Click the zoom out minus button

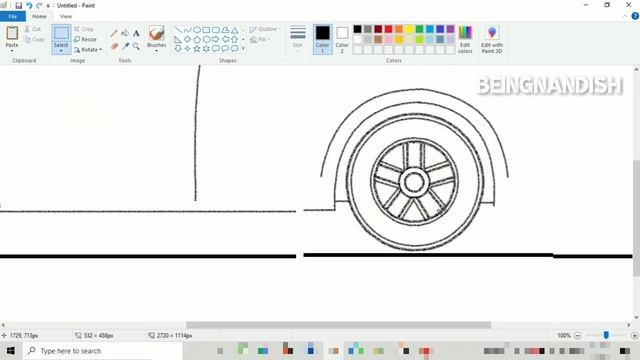pos(578,336)
